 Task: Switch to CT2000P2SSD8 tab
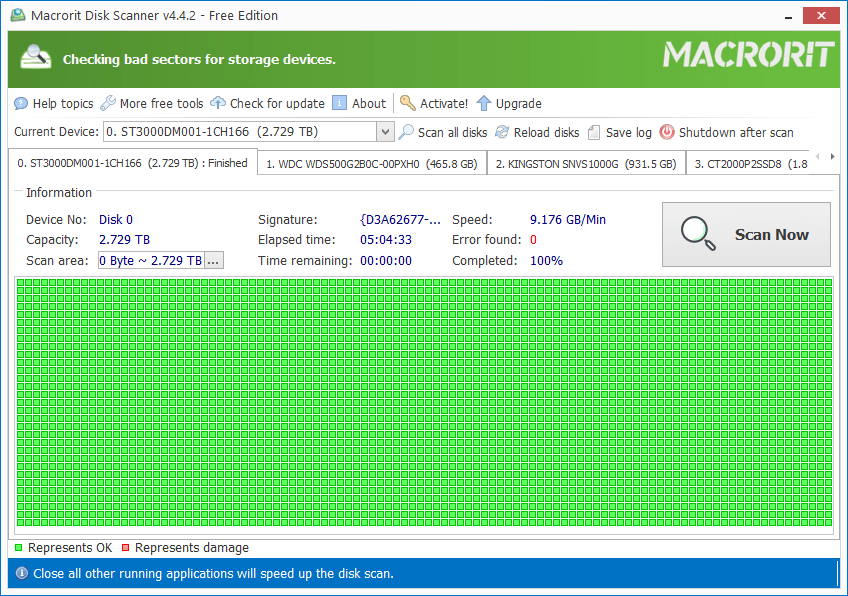click(748, 164)
